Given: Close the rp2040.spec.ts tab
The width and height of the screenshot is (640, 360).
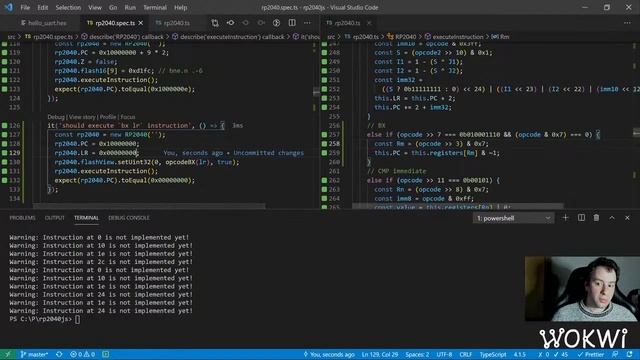Looking at the screenshot, I should coord(141,23).
